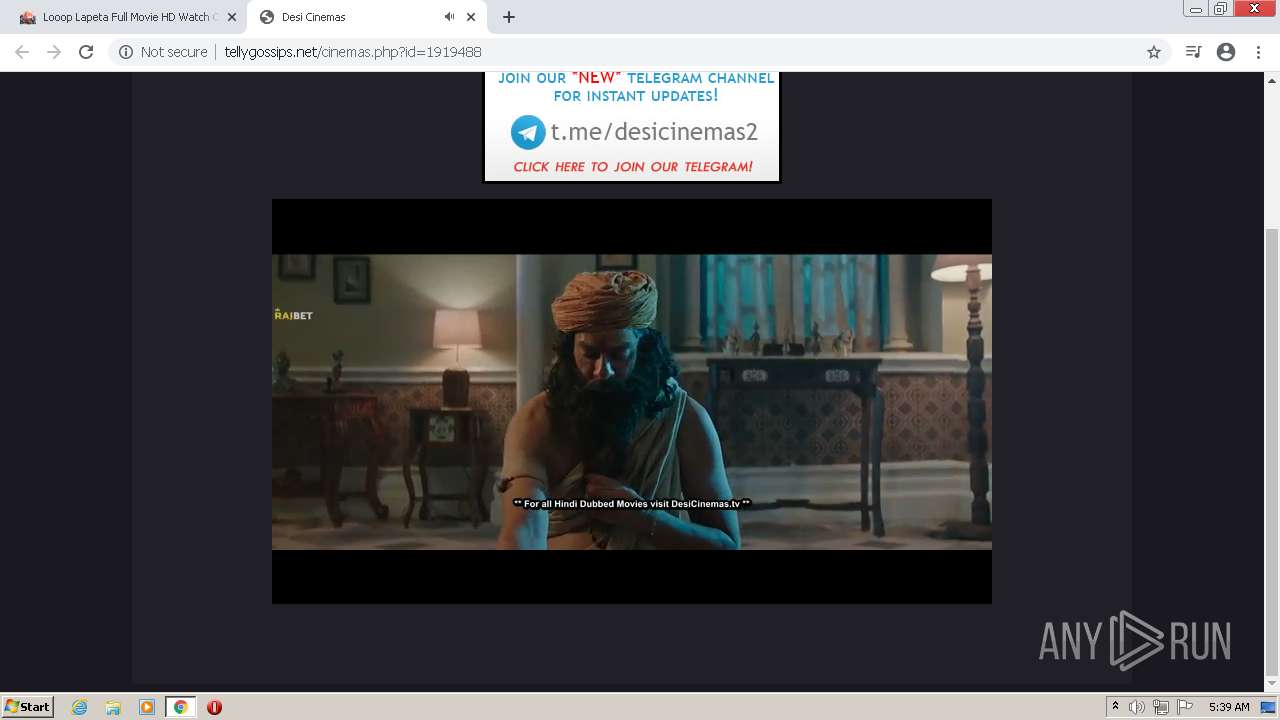This screenshot has height=720, width=1280.
Task: Launch Internet Explorer from the taskbar
Action: coord(80,707)
